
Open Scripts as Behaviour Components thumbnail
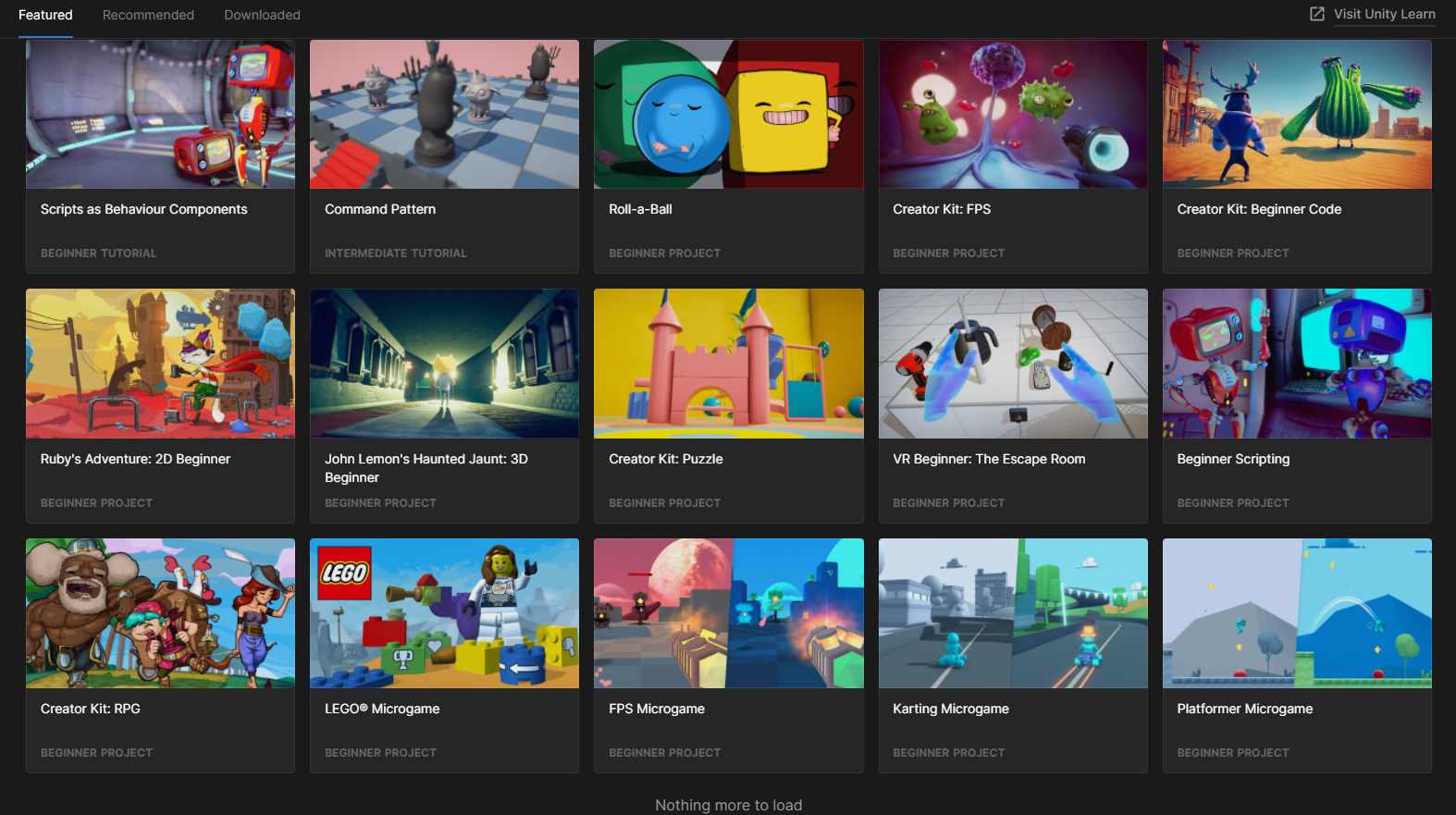click(160, 114)
